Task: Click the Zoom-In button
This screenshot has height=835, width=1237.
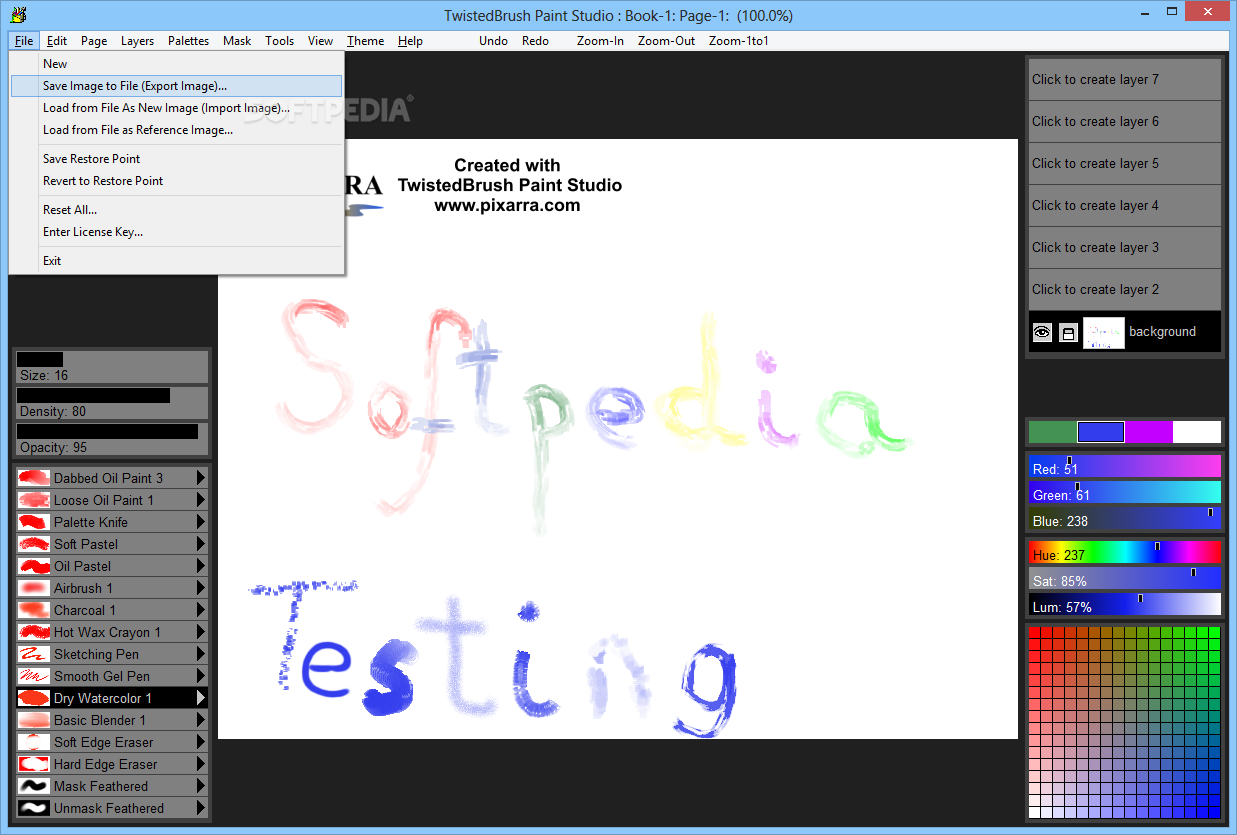Action: (x=600, y=41)
